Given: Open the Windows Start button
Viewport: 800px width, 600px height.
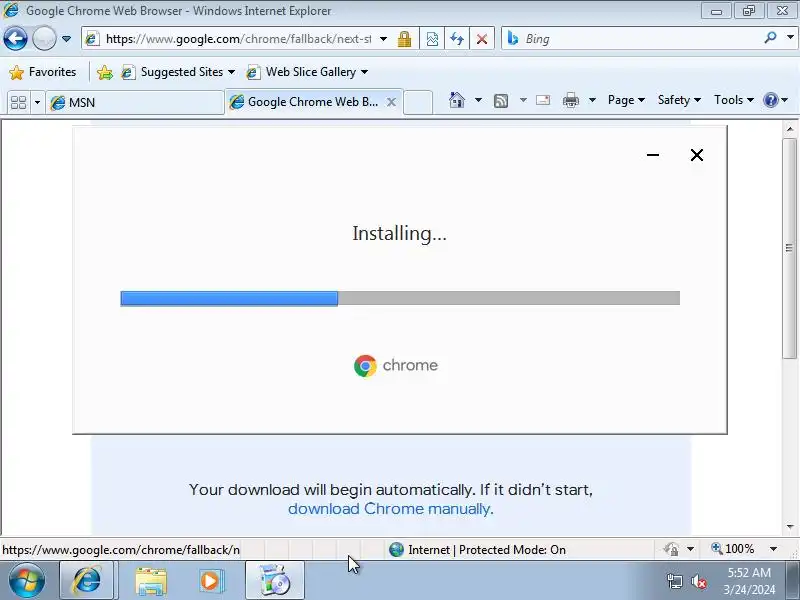Looking at the screenshot, I should click(27, 581).
